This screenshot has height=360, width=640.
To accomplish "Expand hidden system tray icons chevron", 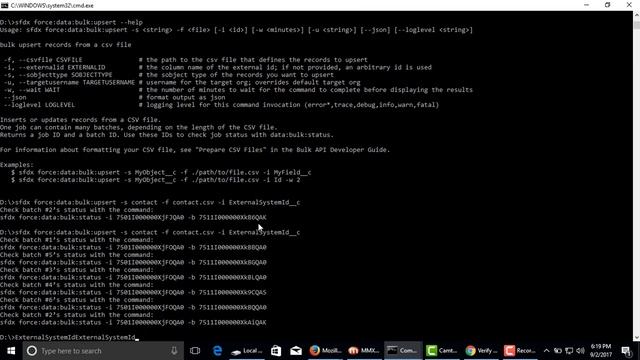I will click(547, 351).
